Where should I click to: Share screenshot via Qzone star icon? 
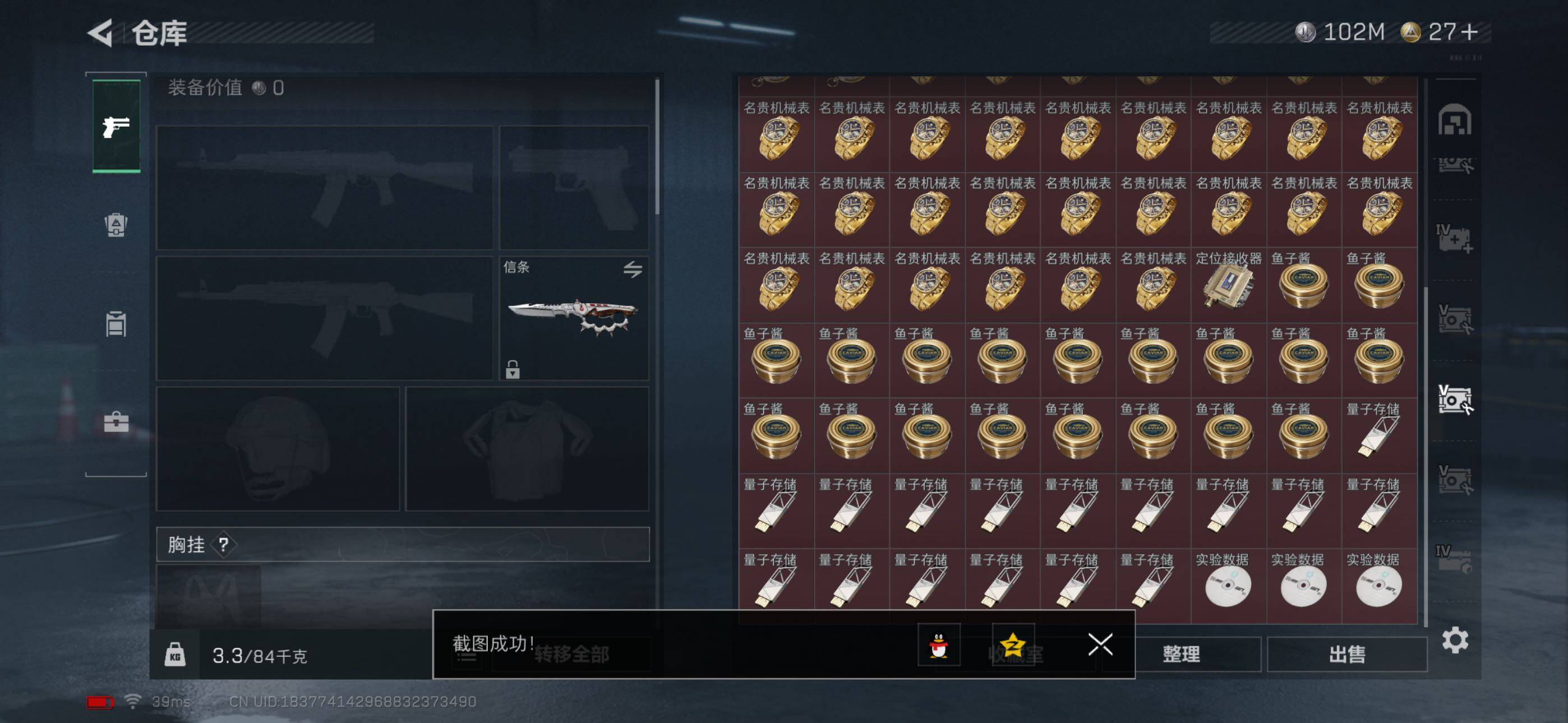pyautogui.click(x=1013, y=644)
